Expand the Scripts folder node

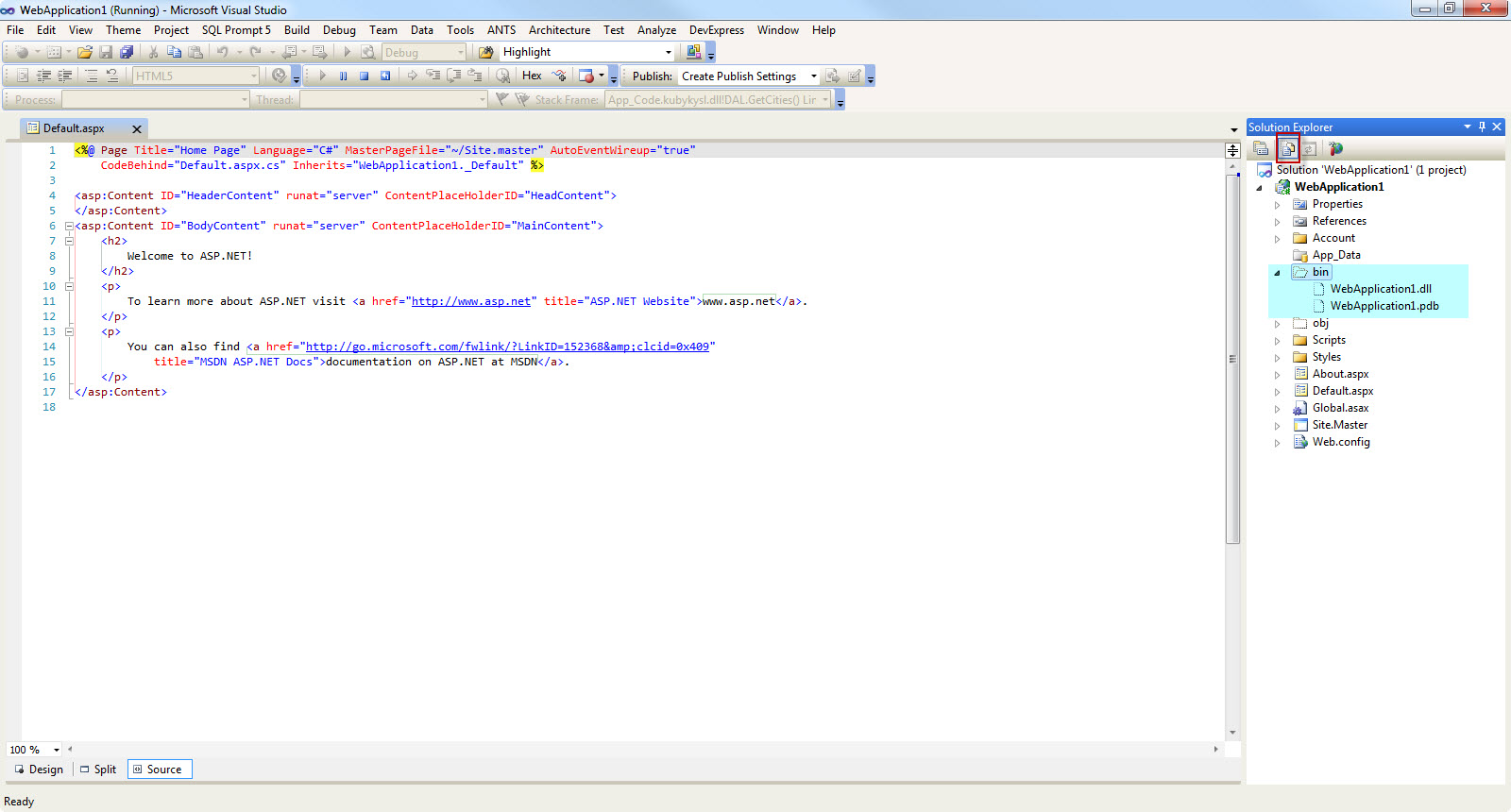coord(1278,341)
